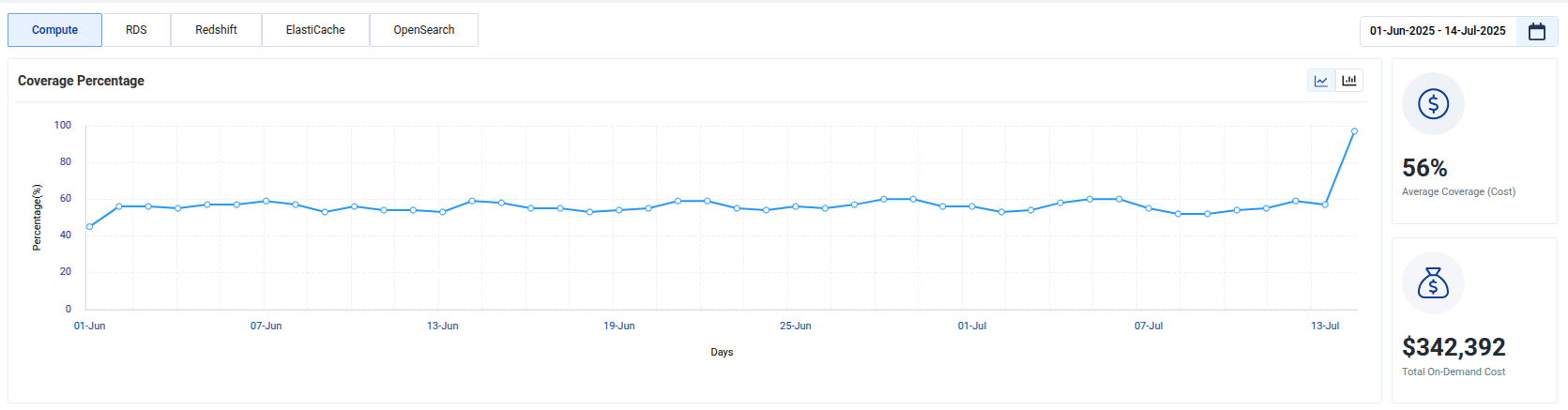Image resolution: width=1568 pixels, height=410 pixels.
Task: Switch to the RDS tab
Action: coord(136,30)
